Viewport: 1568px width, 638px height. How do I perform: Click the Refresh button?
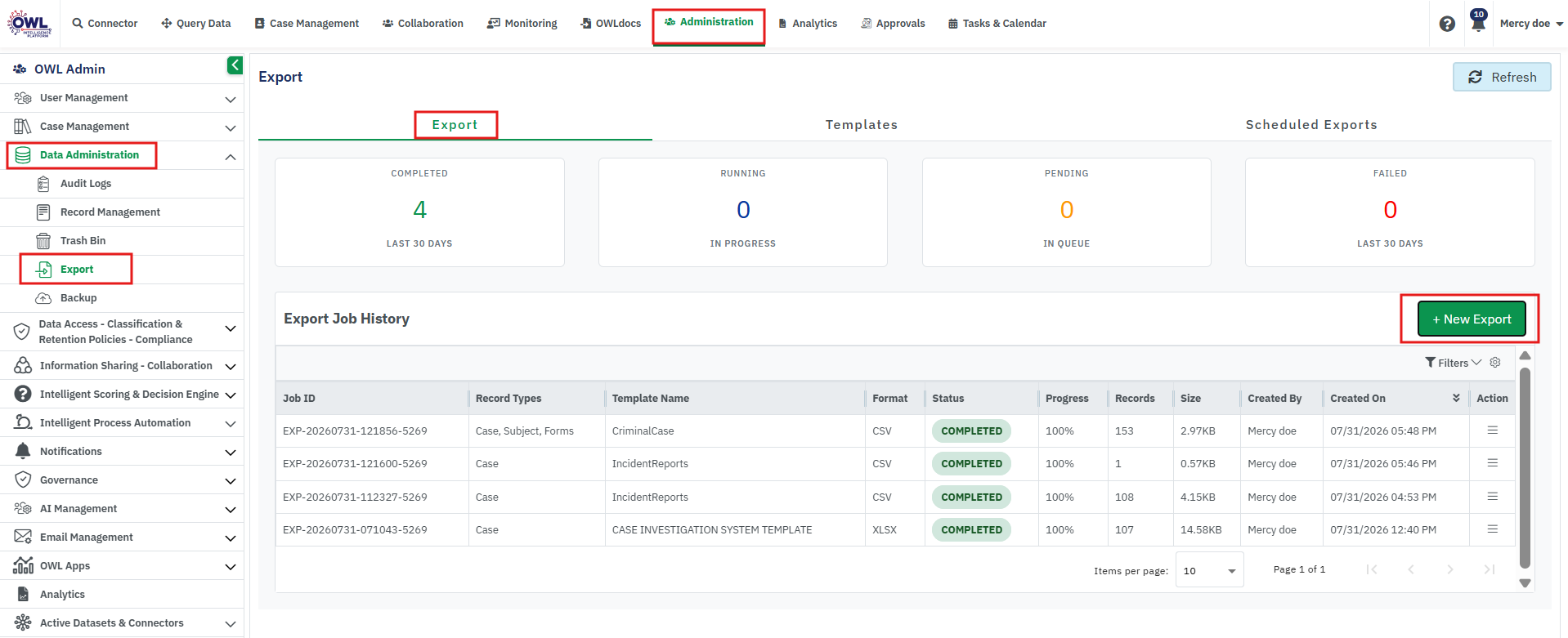(x=1502, y=77)
